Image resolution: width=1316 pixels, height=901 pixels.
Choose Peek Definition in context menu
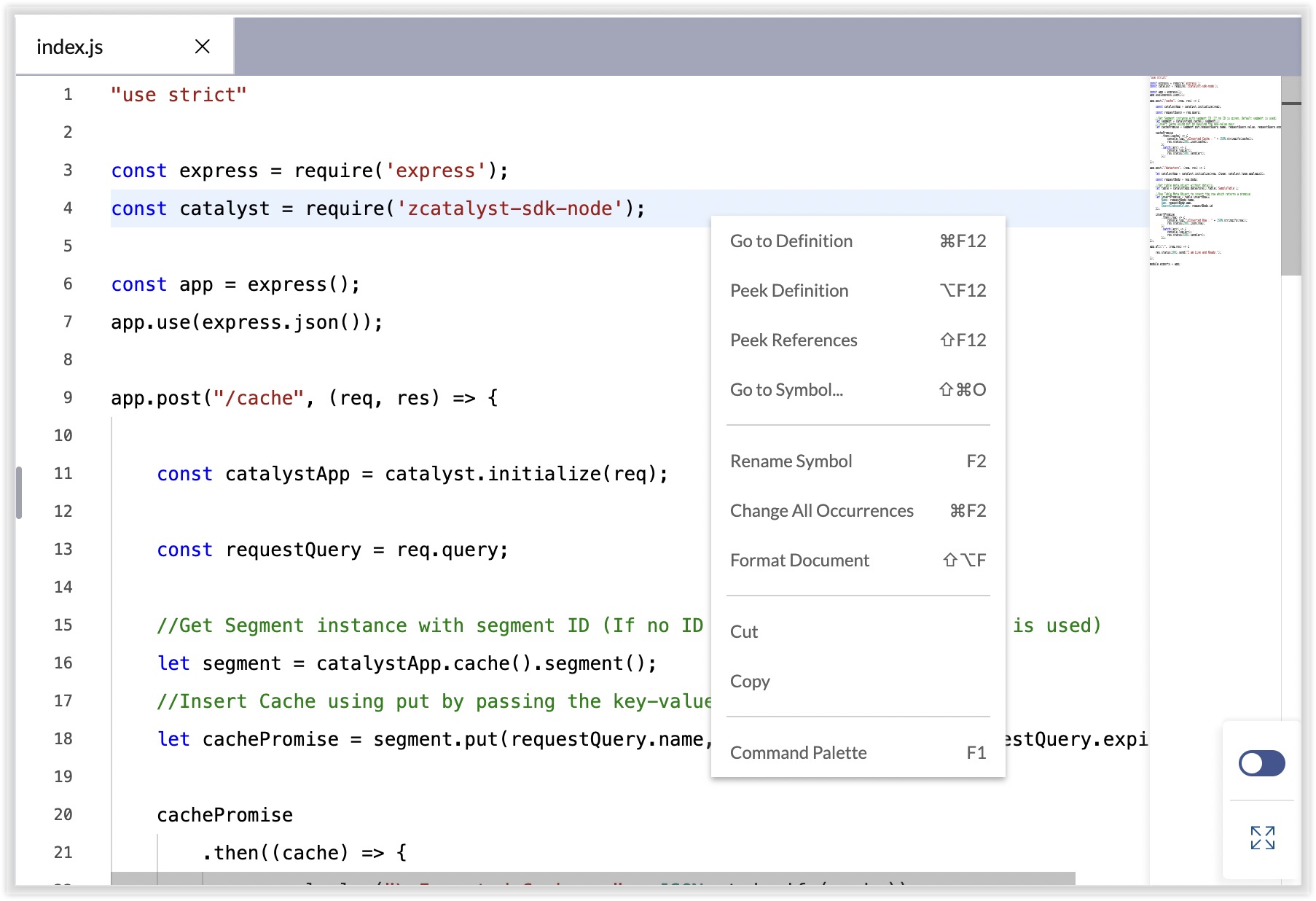tap(858, 291)
